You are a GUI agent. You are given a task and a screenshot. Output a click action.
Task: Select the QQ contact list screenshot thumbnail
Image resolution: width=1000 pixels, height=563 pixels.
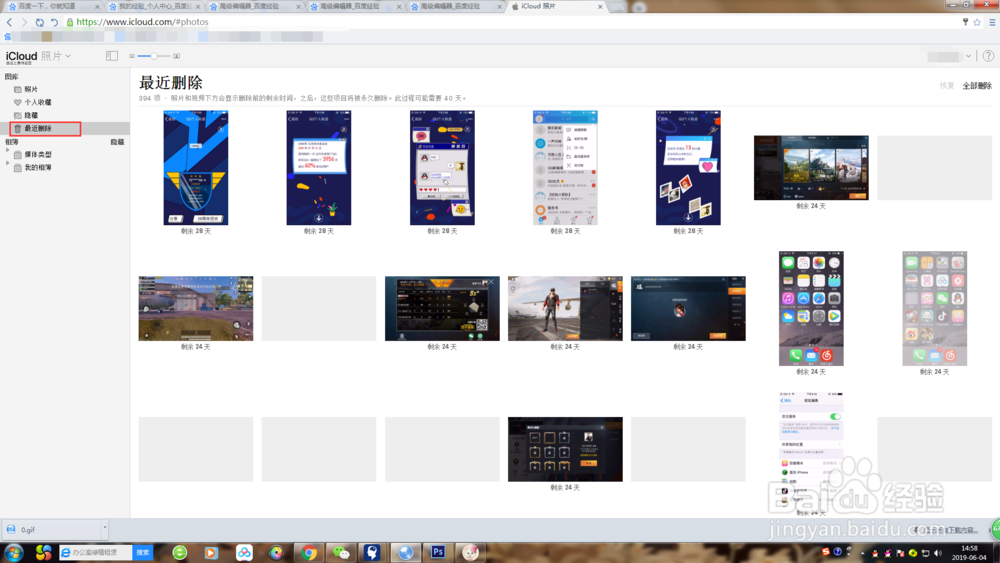565,168
